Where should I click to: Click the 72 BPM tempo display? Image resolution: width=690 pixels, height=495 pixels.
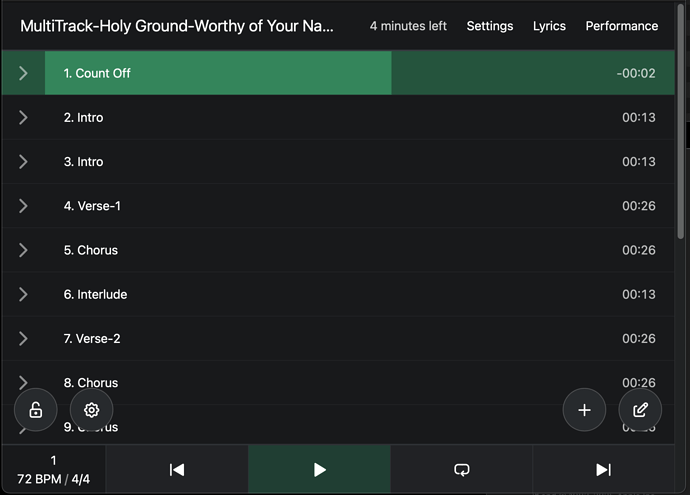click(53, 477)
